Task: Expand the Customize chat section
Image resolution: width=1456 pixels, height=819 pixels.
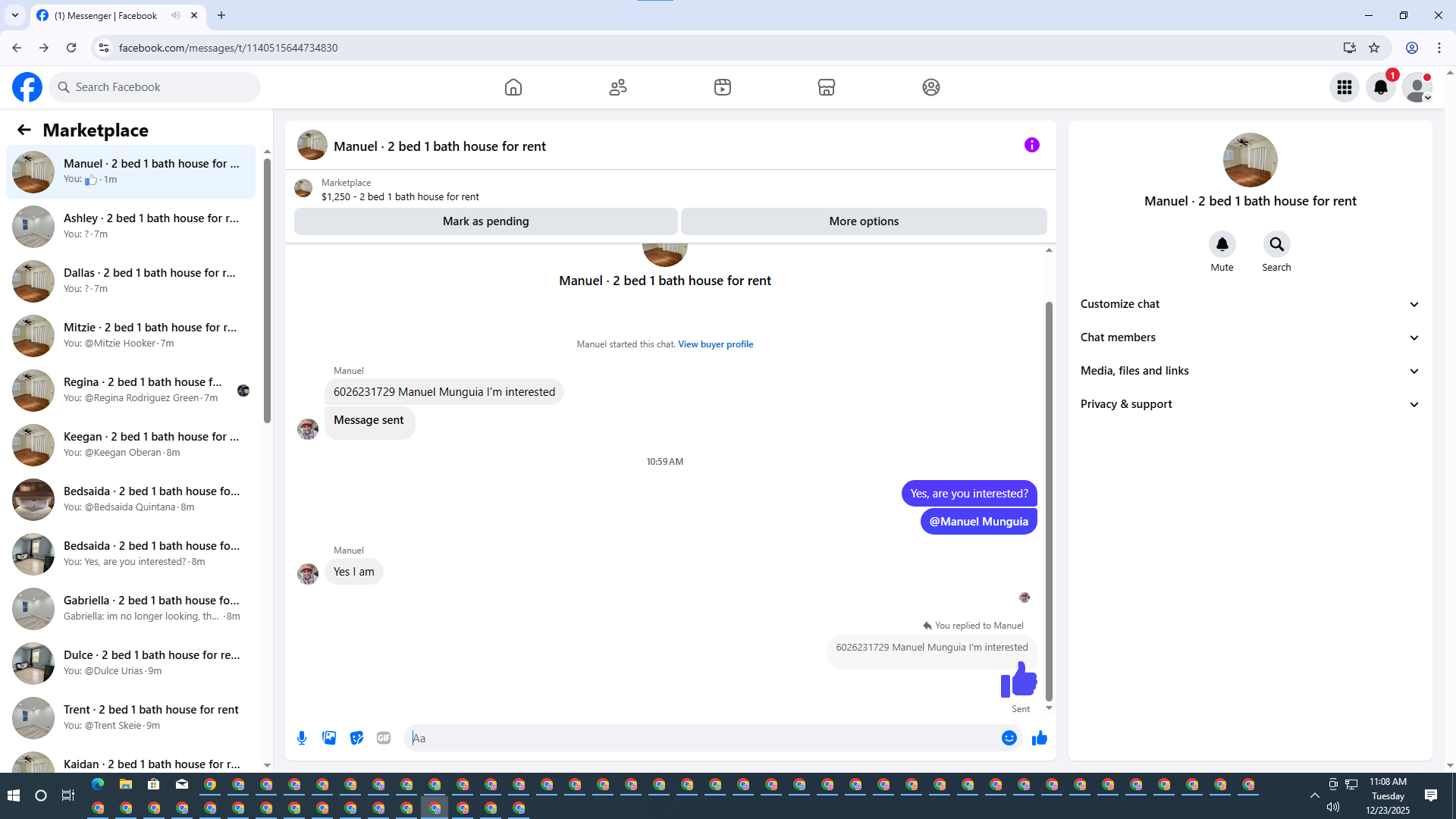Action: pos(1249,304)
